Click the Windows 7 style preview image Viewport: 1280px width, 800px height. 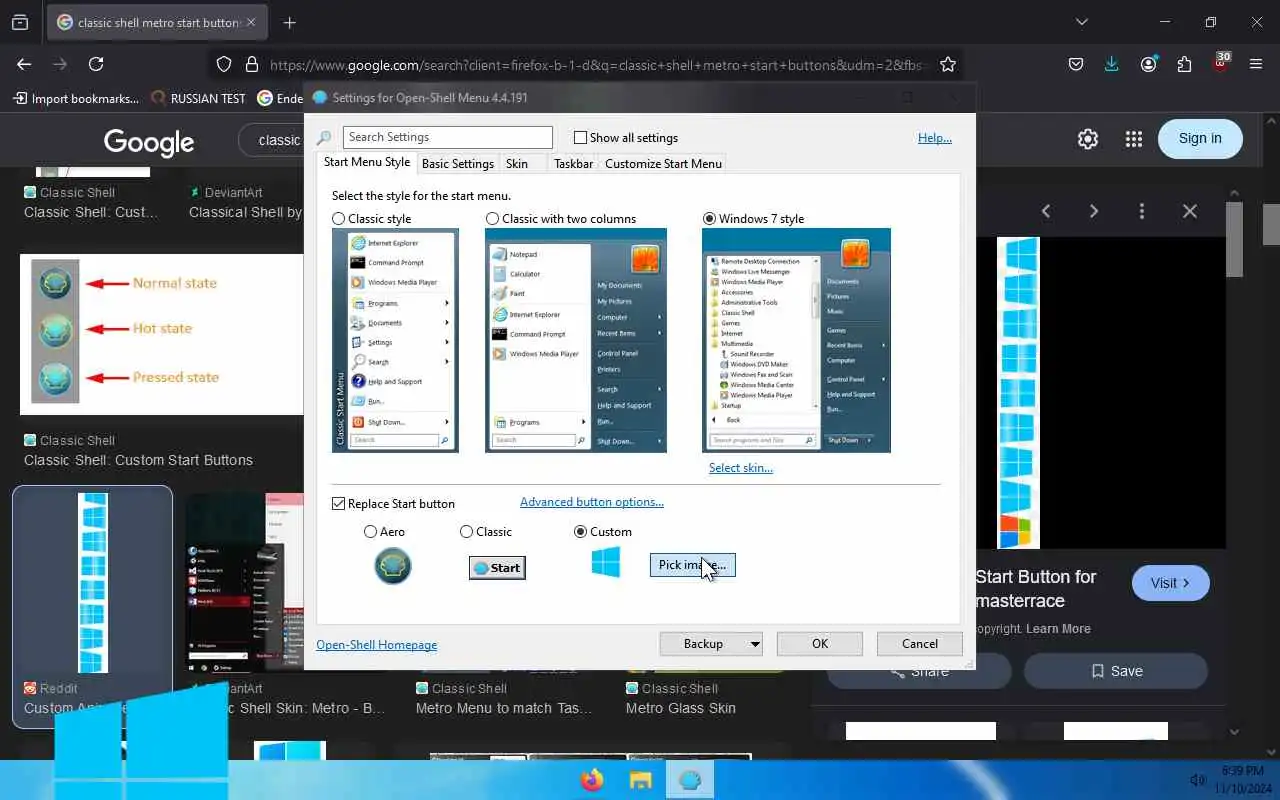[796, 340]
